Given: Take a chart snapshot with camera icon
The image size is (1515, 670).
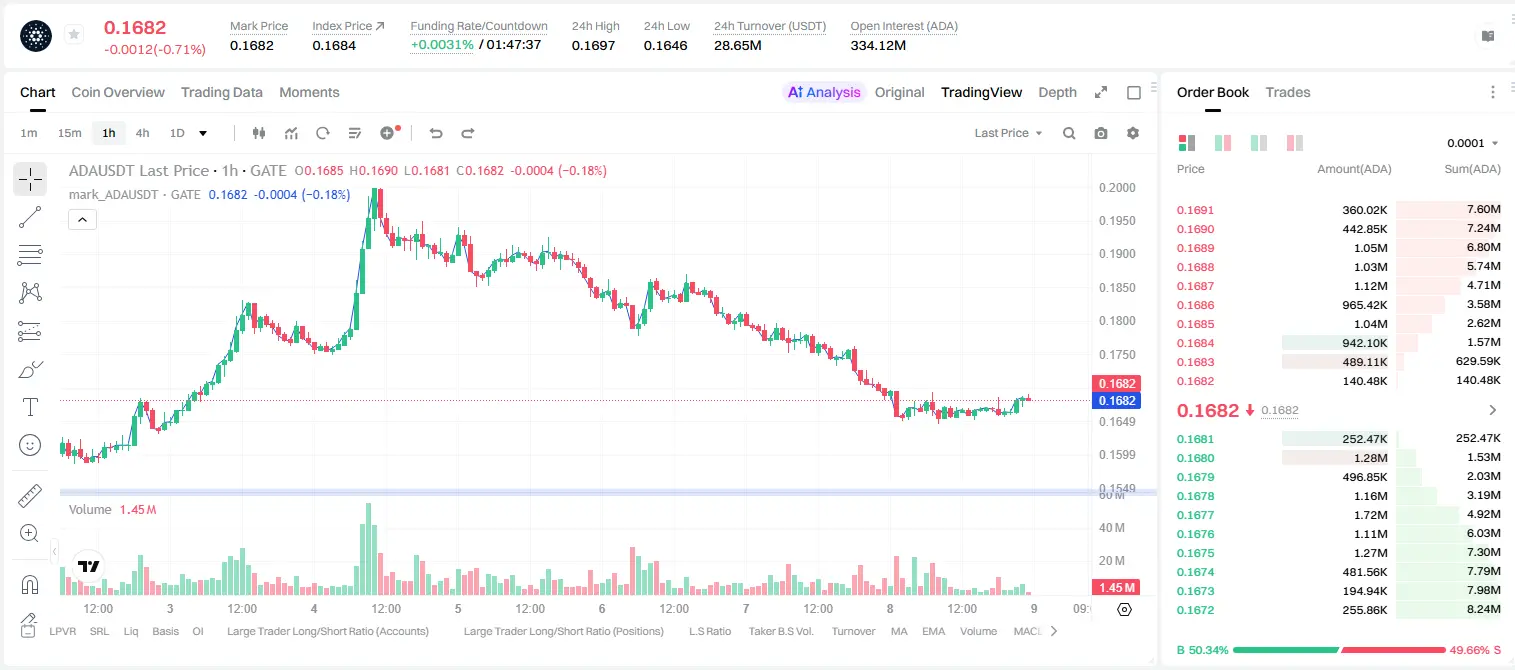Looking at the screenshot, I should 1101,133.
